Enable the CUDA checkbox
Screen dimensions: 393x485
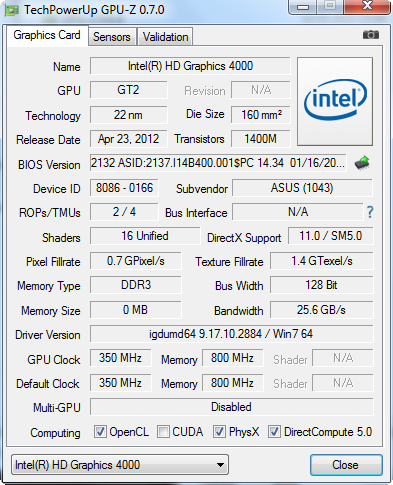coord(163,432)
